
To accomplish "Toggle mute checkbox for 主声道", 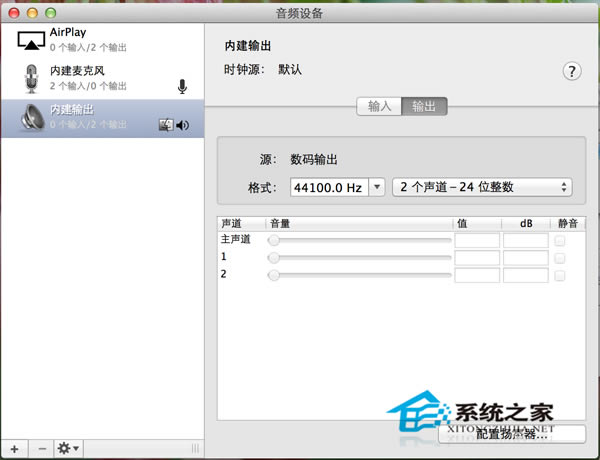I will pyautogui.click(x=560, y=241).
